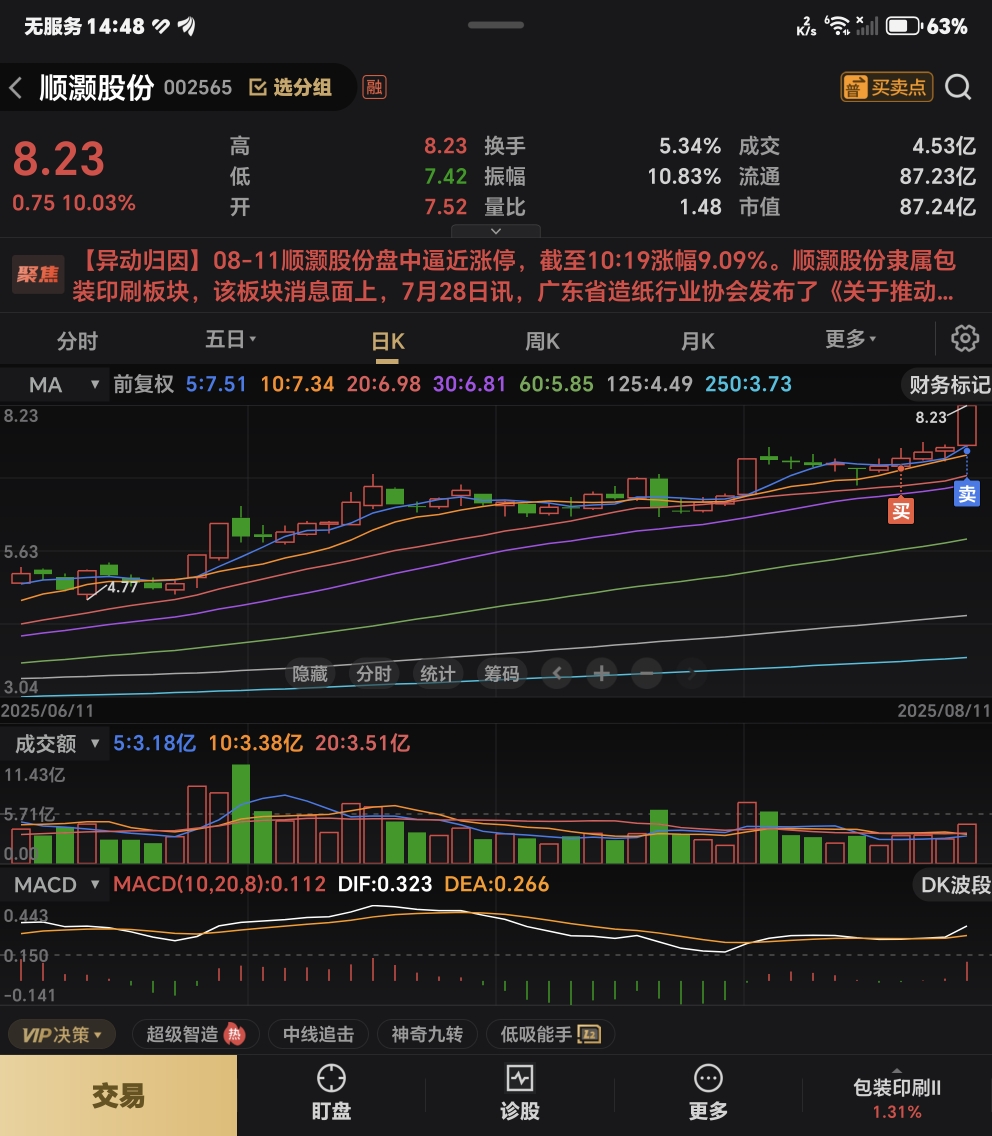Change 前复权 adjustment mode
The width and height of the screenshot is (992, 1136).
coord(143,384)
